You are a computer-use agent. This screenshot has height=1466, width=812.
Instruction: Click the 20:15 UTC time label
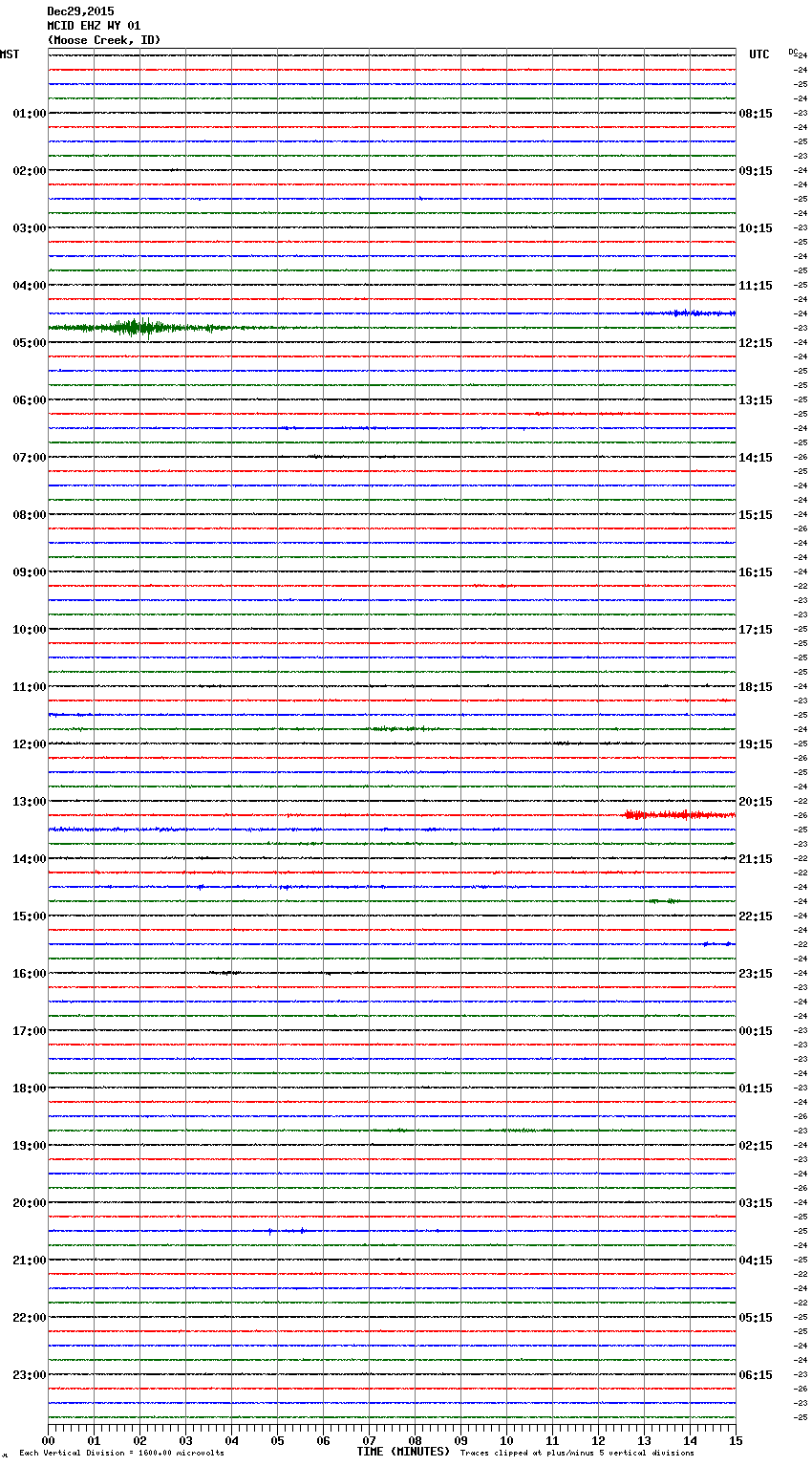[756, 802]
